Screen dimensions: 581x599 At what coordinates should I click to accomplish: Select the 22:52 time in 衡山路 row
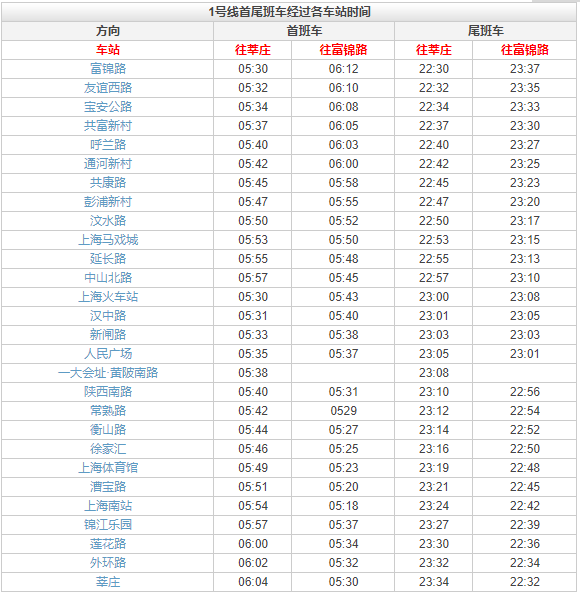point(525,430)
